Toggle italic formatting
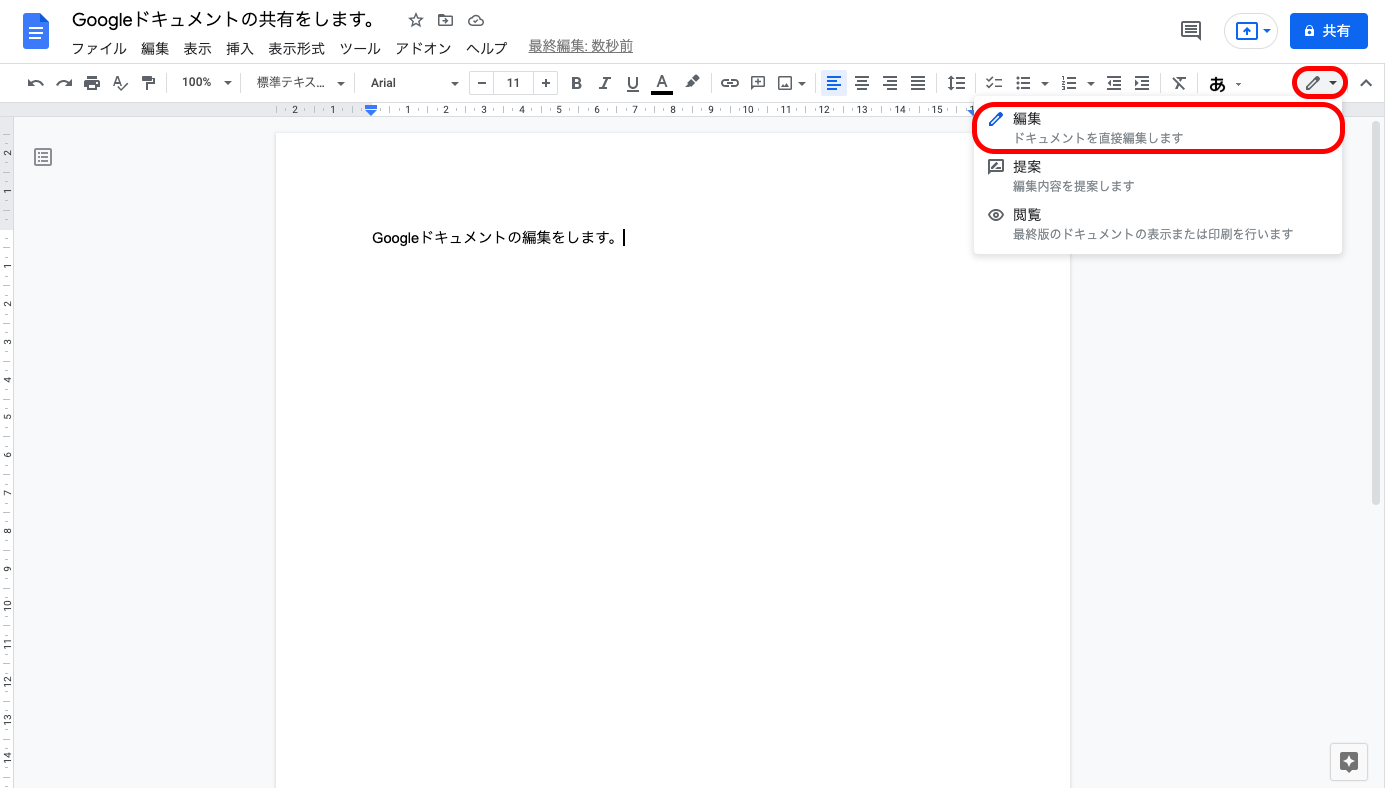The image size is (1385, 788). pos(604,83)
